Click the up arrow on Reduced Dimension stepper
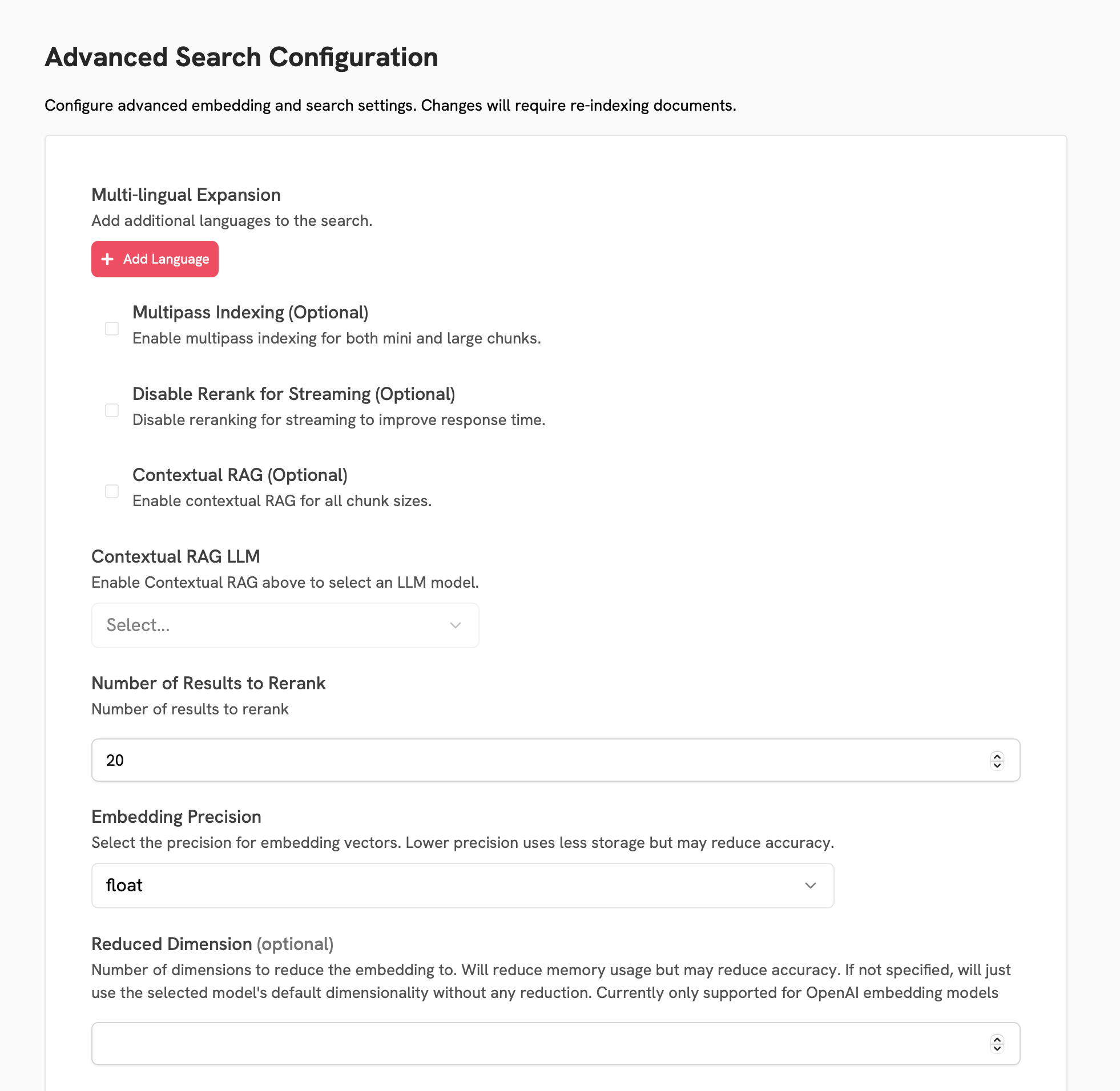Viewport: 1120px width, 1091px height. point(997,1040)
